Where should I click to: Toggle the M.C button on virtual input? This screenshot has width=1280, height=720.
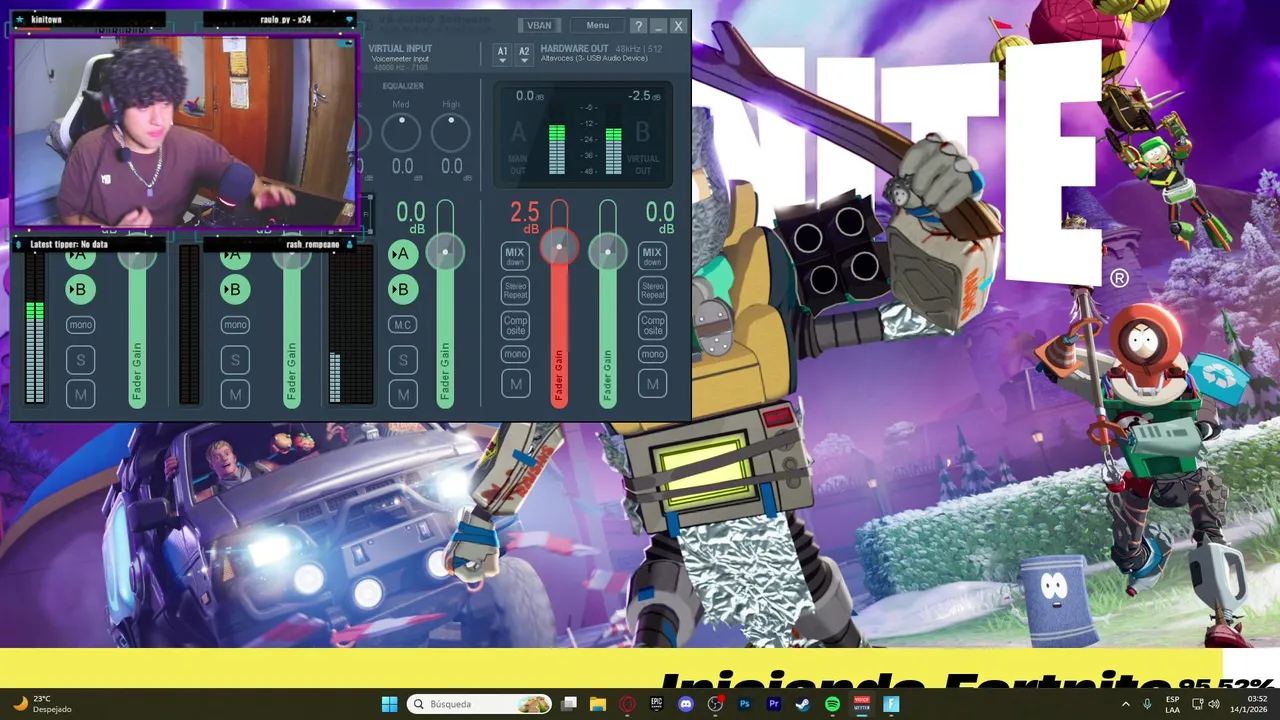403,325
